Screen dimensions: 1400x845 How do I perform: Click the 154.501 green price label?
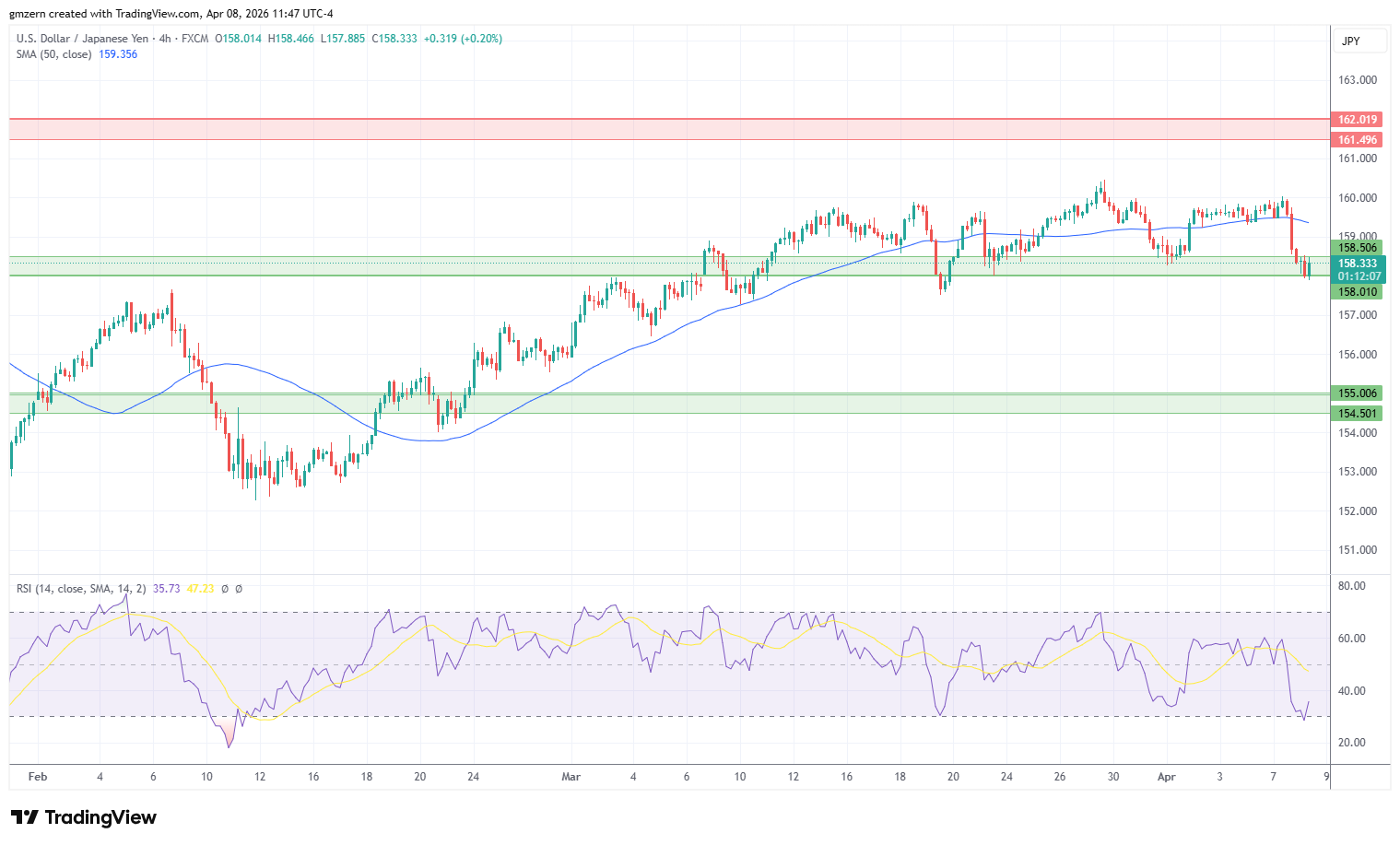pyautogui.click(x=1358, y=414)
